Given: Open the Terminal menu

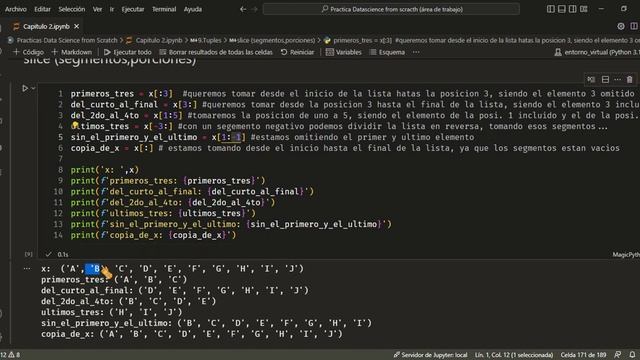Looking at the screenshot, I should click(164, 9).
